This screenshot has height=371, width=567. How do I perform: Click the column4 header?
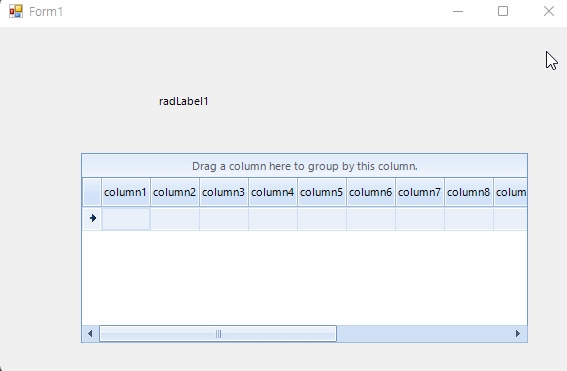pos(273,192)
